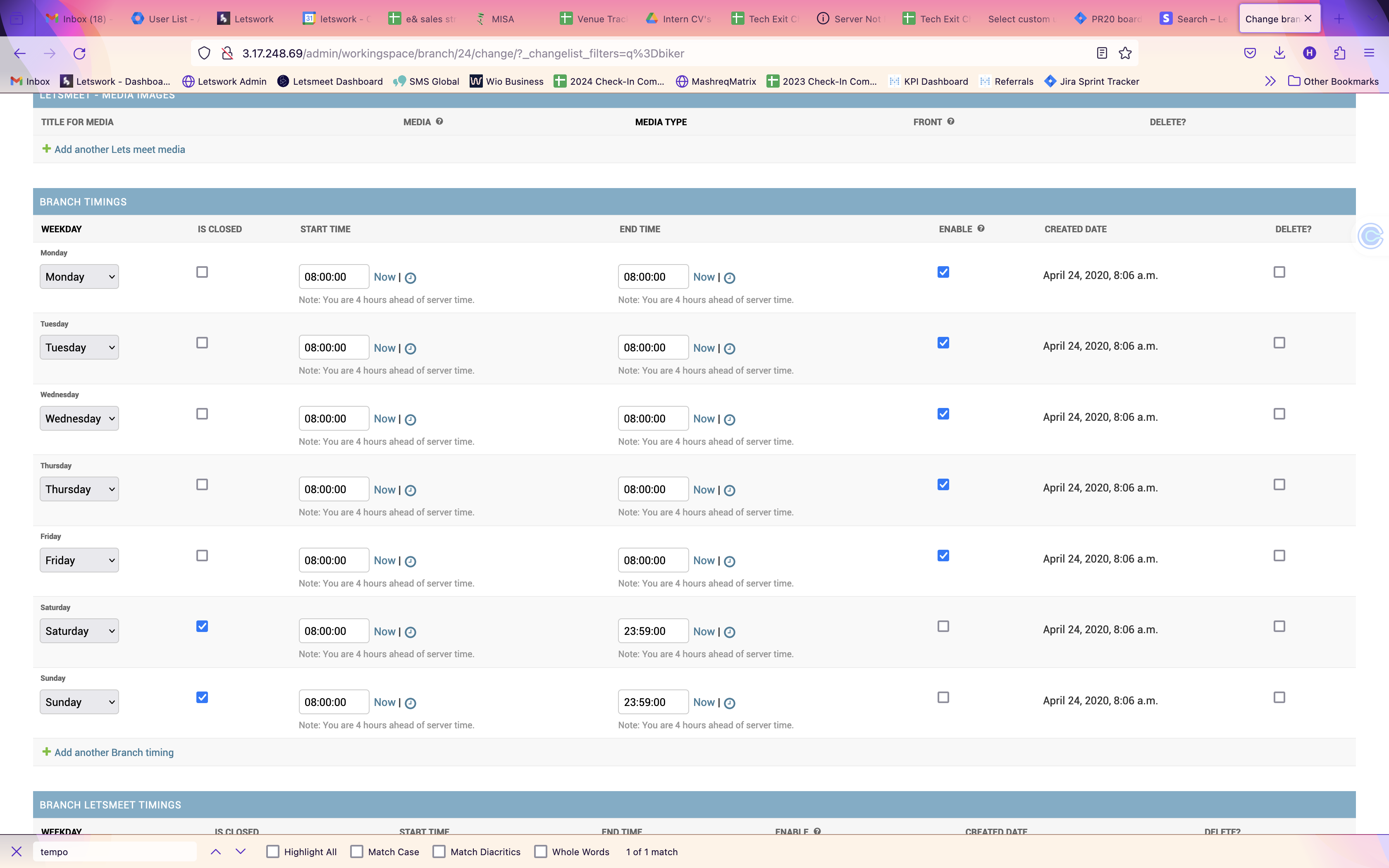Enable Highlight All in find bar
1389x868 pixels.
point(273,851)
